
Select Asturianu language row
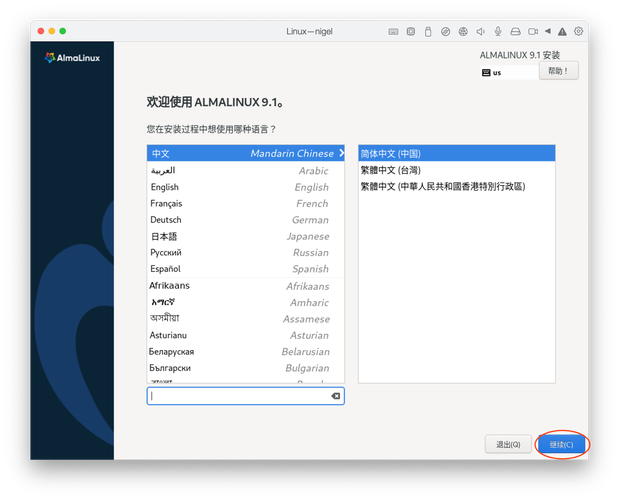(246, 335)
